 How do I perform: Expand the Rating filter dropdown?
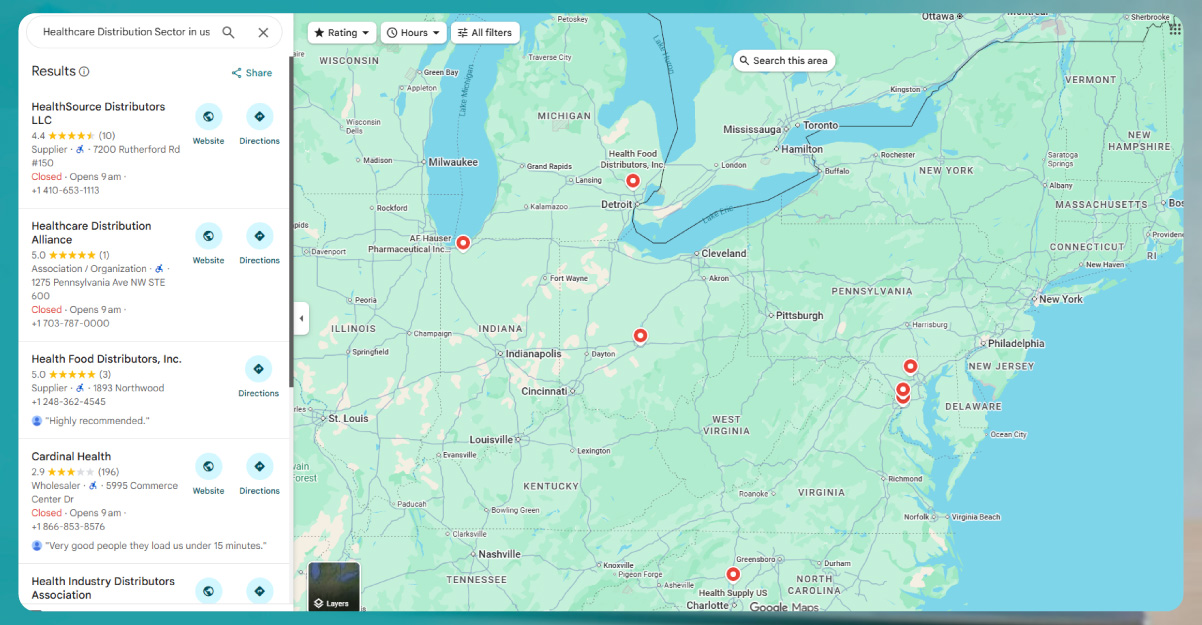342,33
